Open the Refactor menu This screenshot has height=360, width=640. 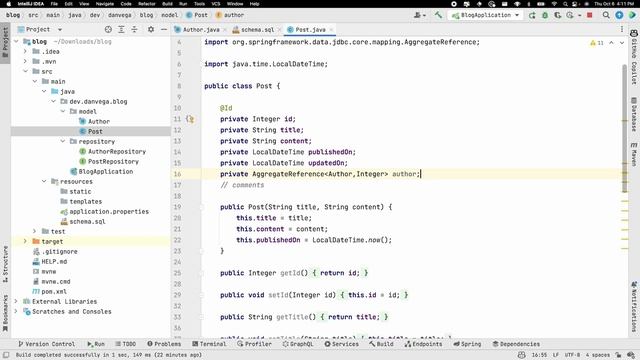click(x=147, y=4)
